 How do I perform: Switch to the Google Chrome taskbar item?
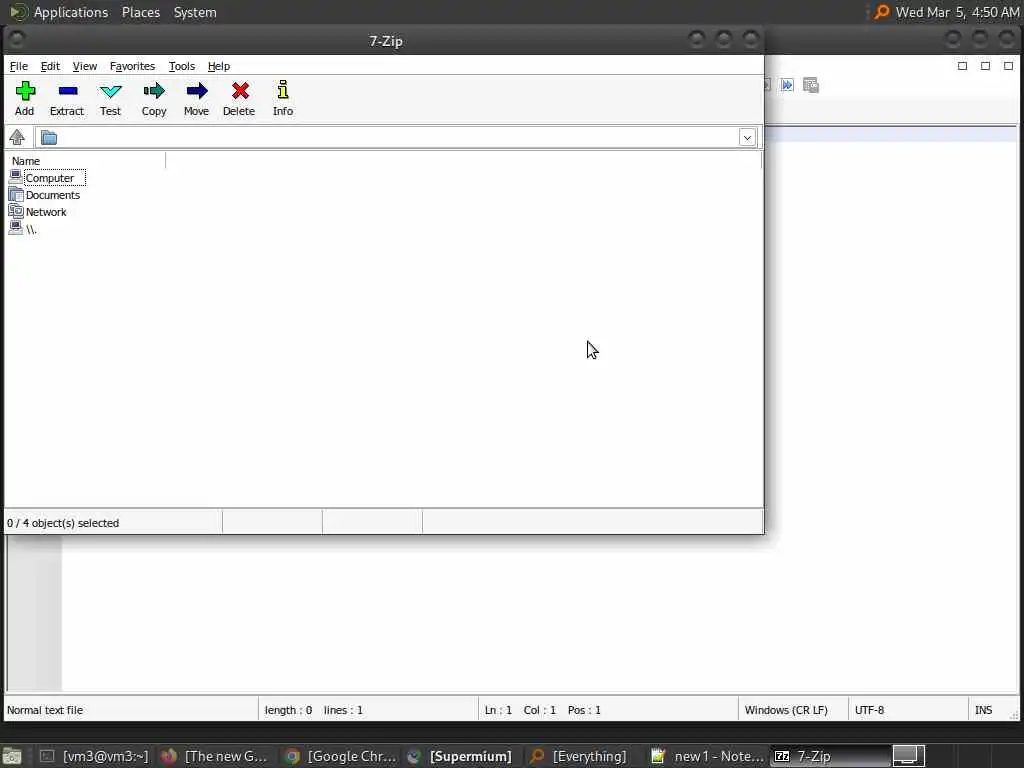(x=341, y=756)
